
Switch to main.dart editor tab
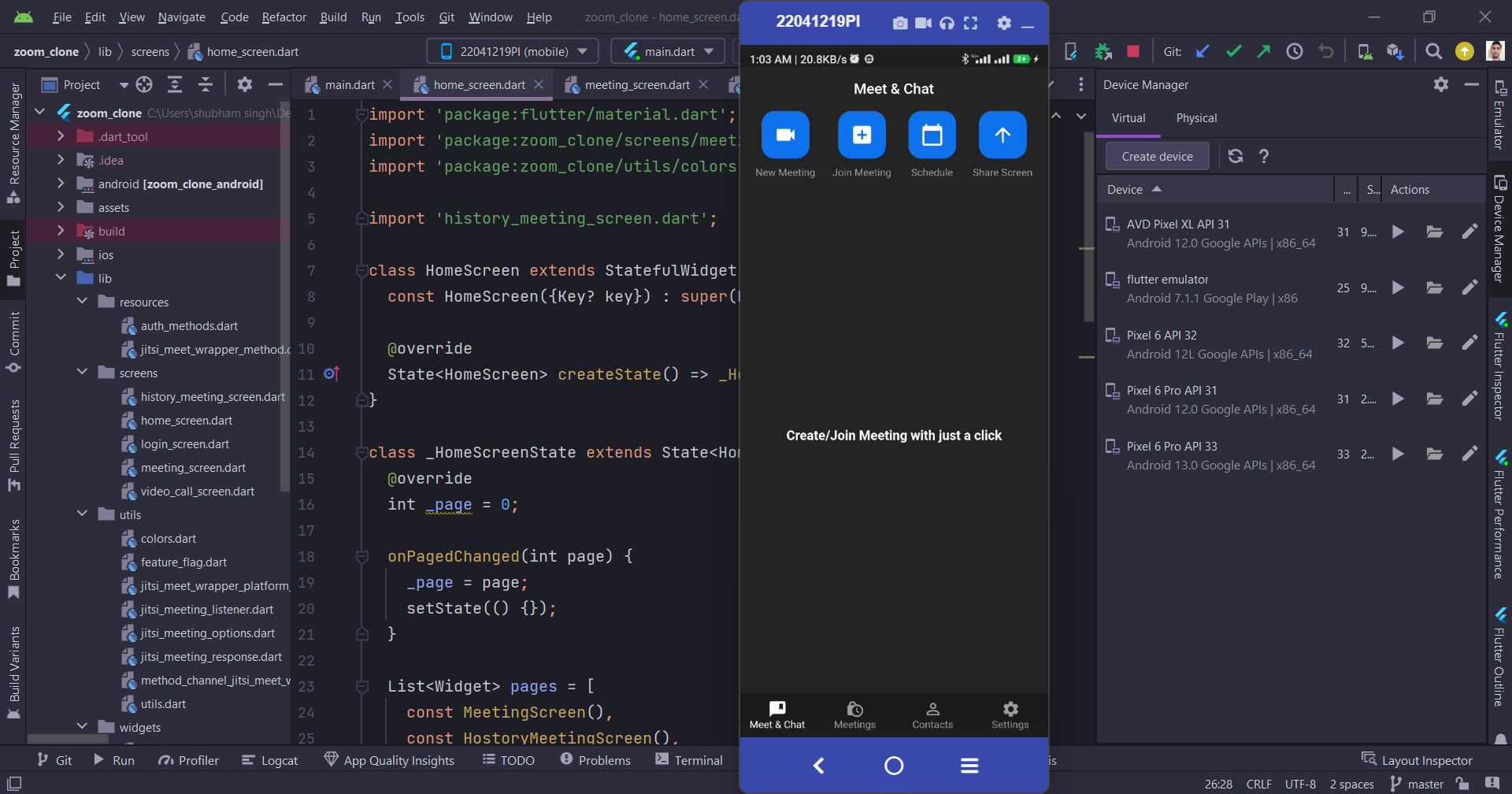tap(349, 84)
